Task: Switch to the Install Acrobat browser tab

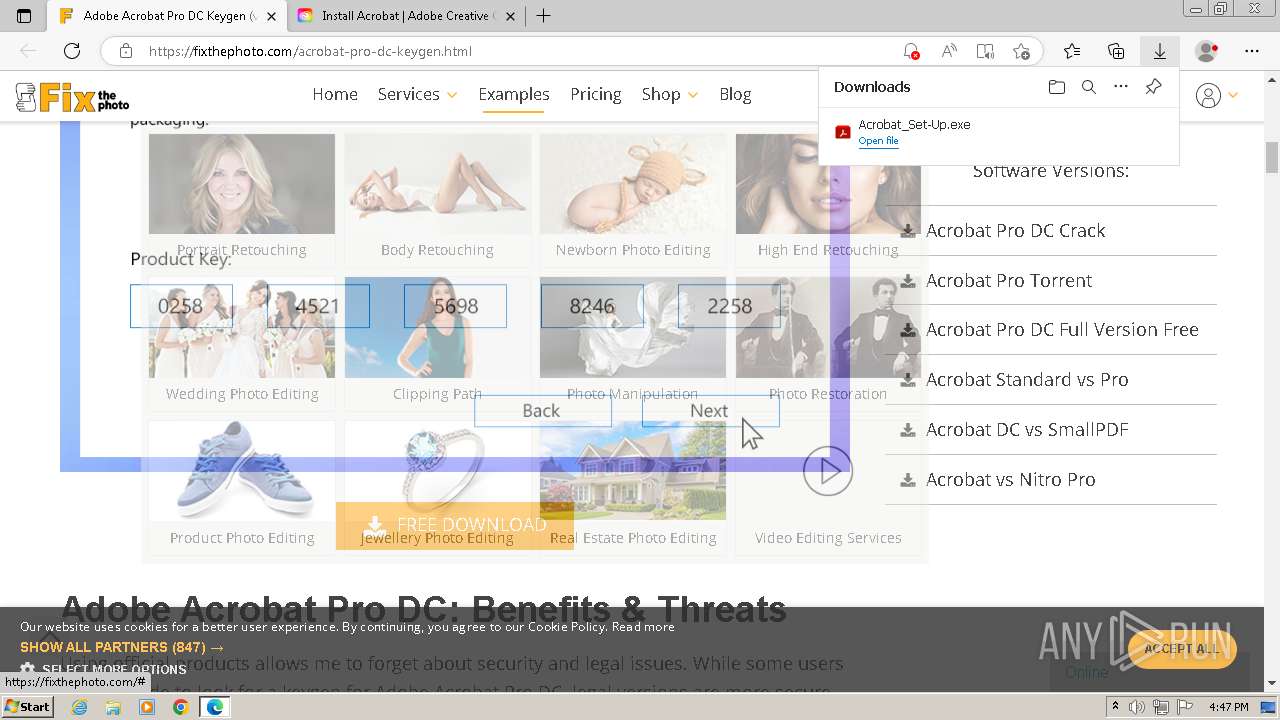Action: tap(404, 16)
